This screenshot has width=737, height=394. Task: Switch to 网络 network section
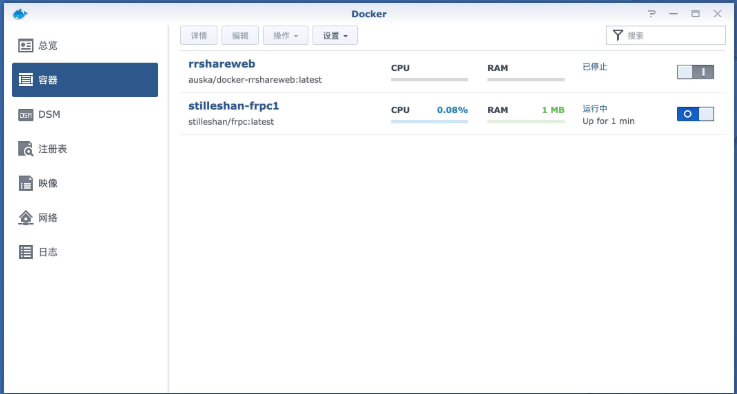pyautogui.click(x=85, y=218)
